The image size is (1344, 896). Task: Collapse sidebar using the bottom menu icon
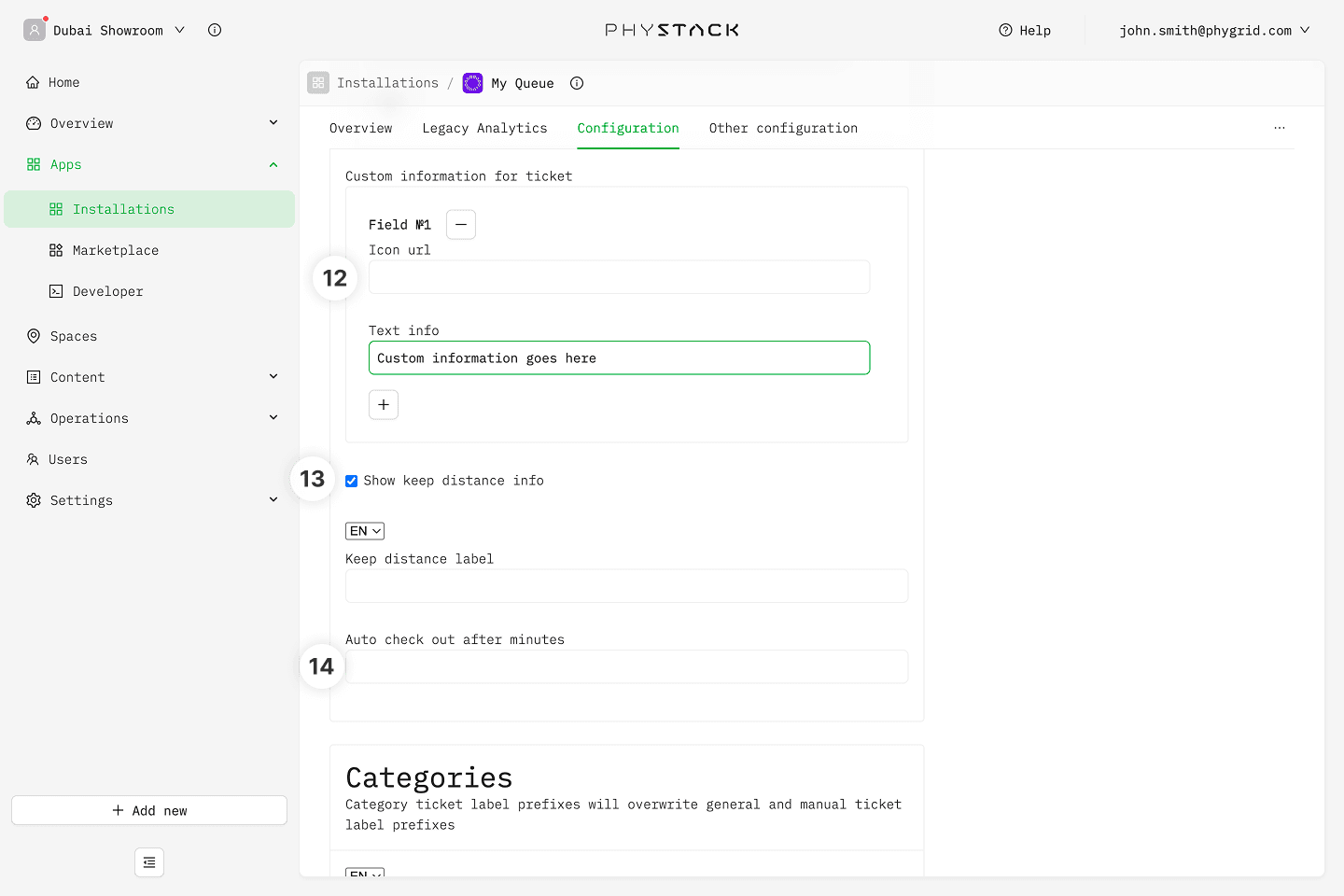[x=149, y=862]
